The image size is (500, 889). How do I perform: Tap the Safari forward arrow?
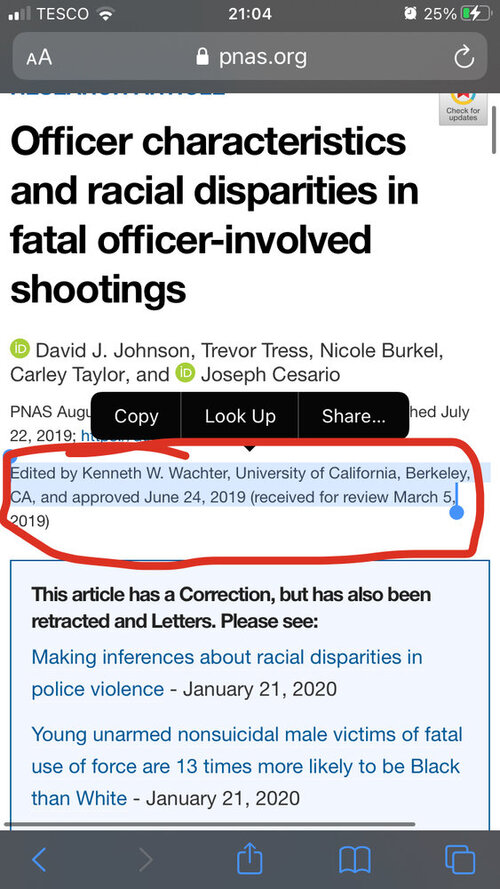[x=146, y=860]
